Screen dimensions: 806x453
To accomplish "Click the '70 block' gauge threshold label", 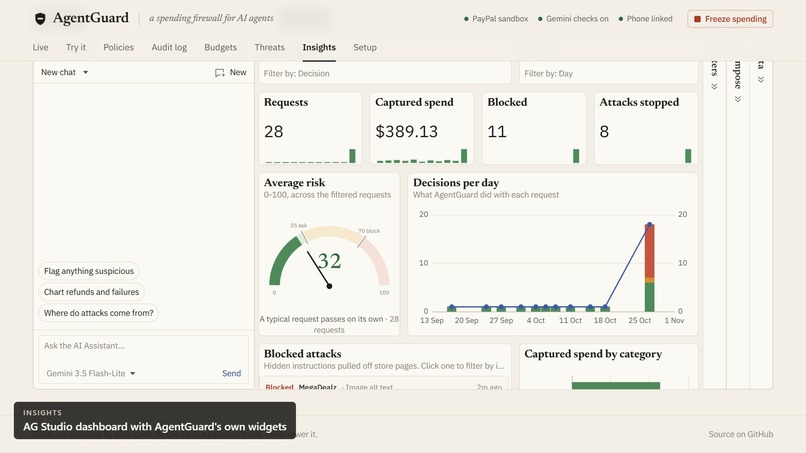I will [369, 231].
